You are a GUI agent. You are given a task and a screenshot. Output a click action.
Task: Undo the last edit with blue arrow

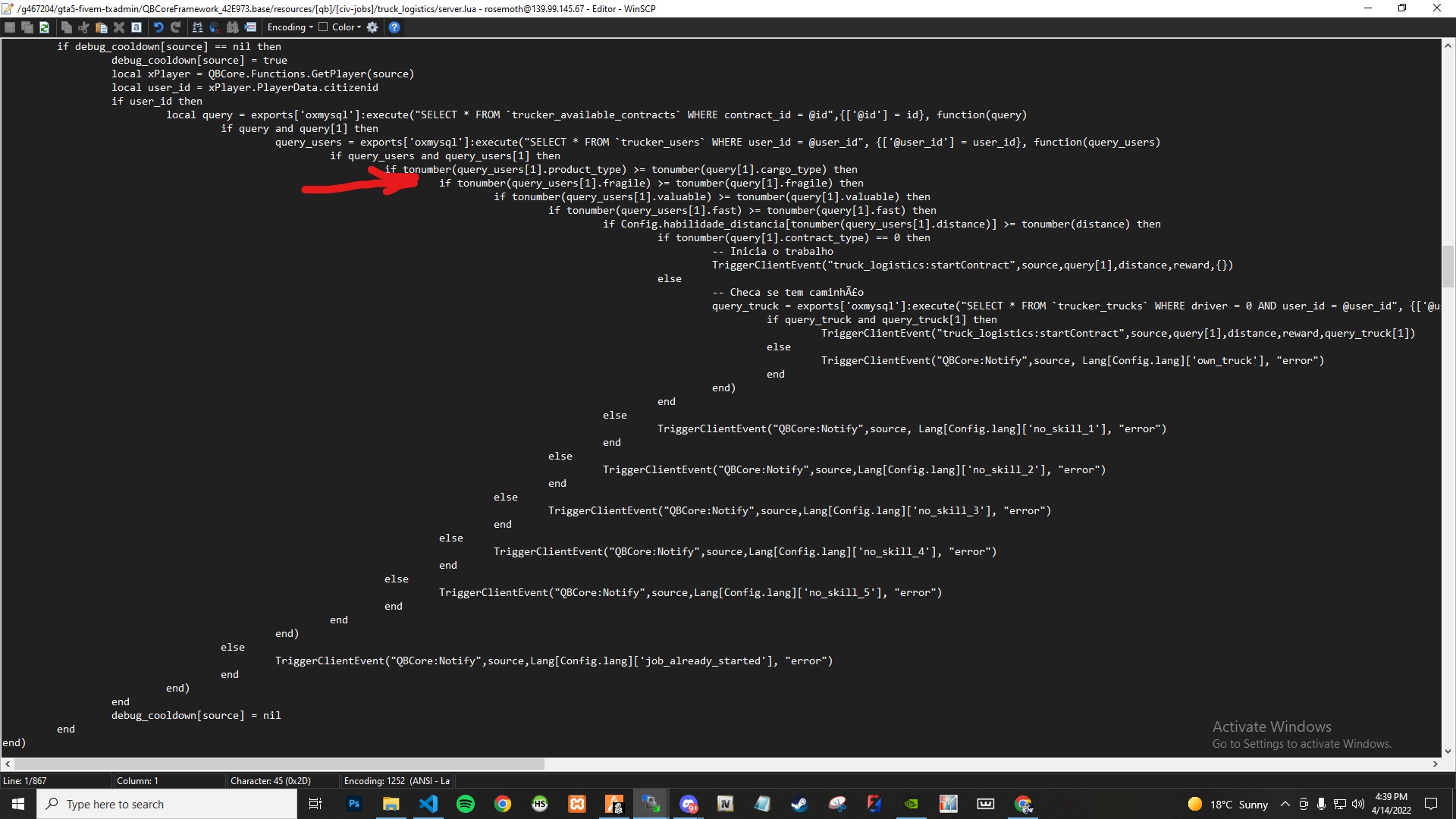tap(158, 27)
